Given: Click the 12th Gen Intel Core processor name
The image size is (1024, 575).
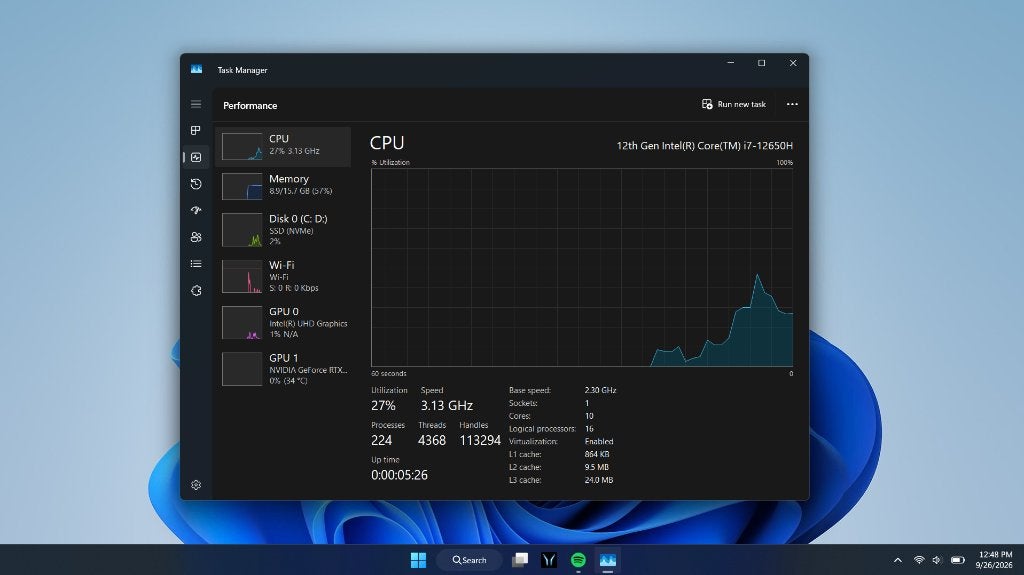Looking at the screenshot, I should click(705, 146).
